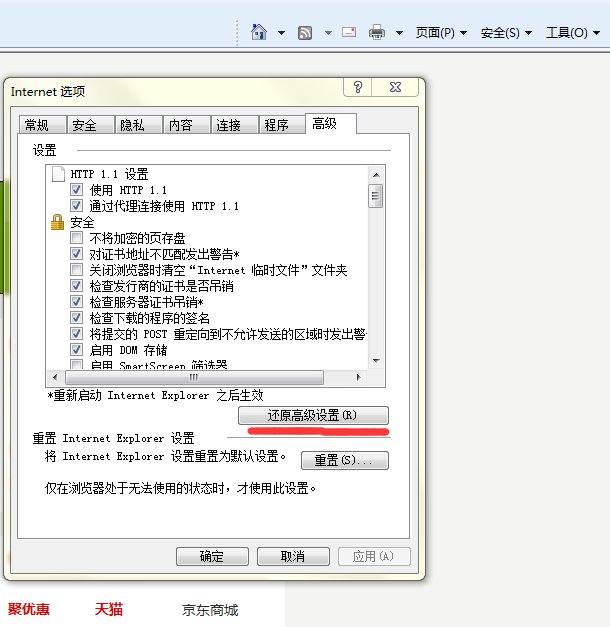Disable 启用 DOM 存储 checkbox
This screenshot has height=627, width=610.
(76, 349)
